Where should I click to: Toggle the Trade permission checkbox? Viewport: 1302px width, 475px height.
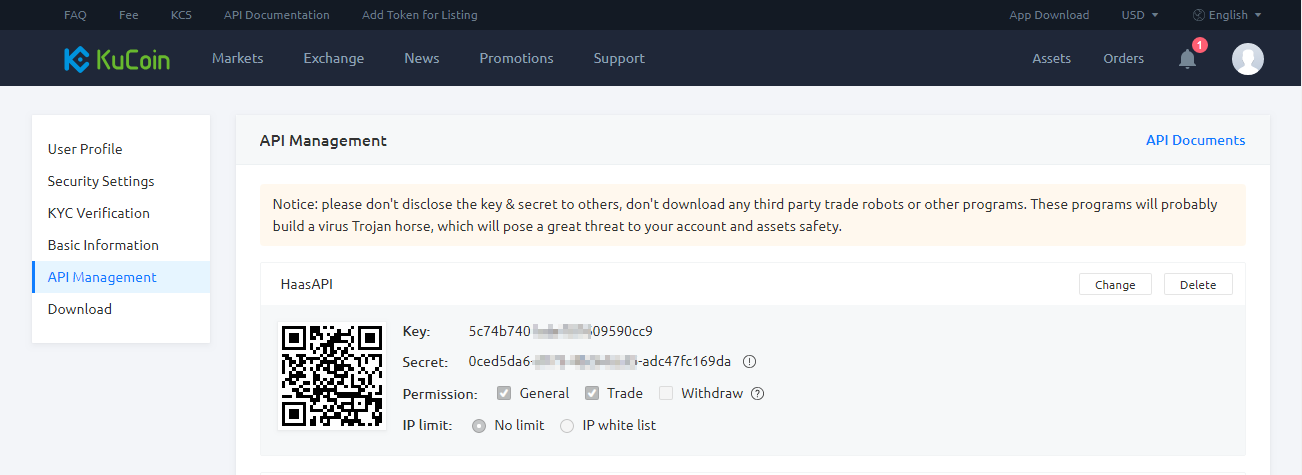pos(592,393)
